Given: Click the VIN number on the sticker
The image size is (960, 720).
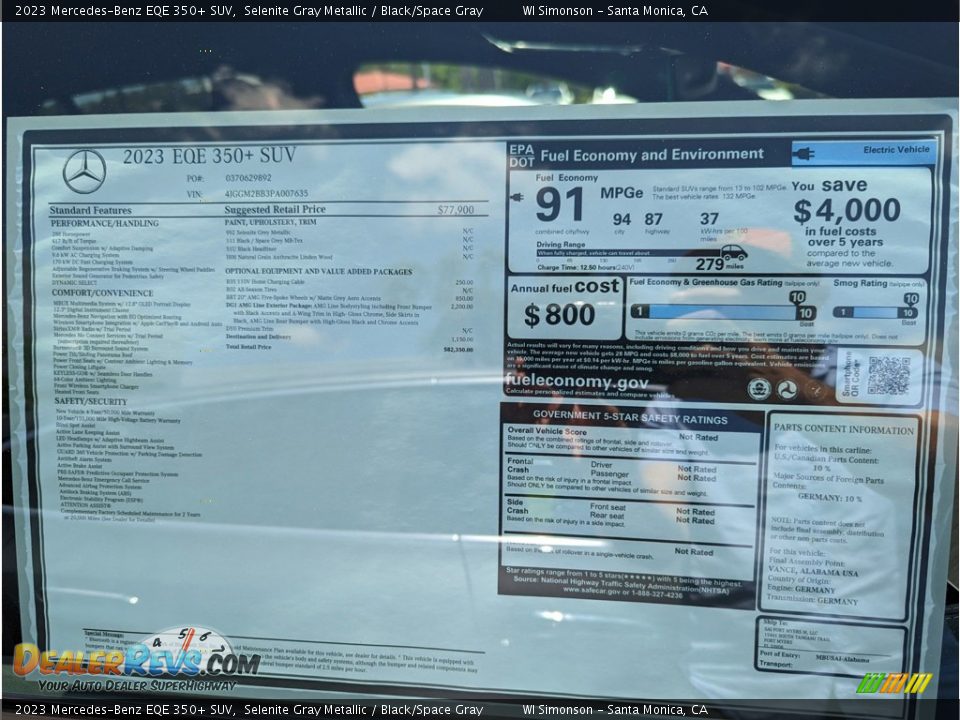Looking at the screenshot, I should [266, 193].
